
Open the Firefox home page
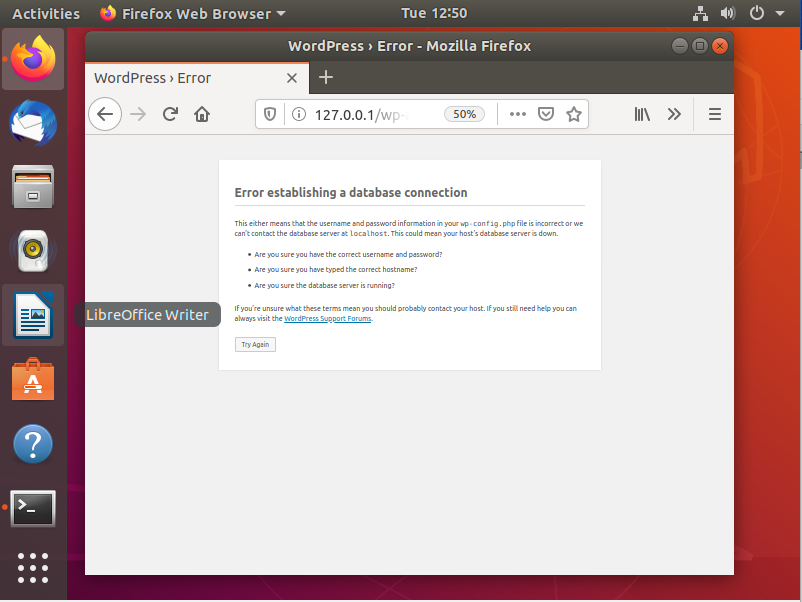[x=202, y=114]
